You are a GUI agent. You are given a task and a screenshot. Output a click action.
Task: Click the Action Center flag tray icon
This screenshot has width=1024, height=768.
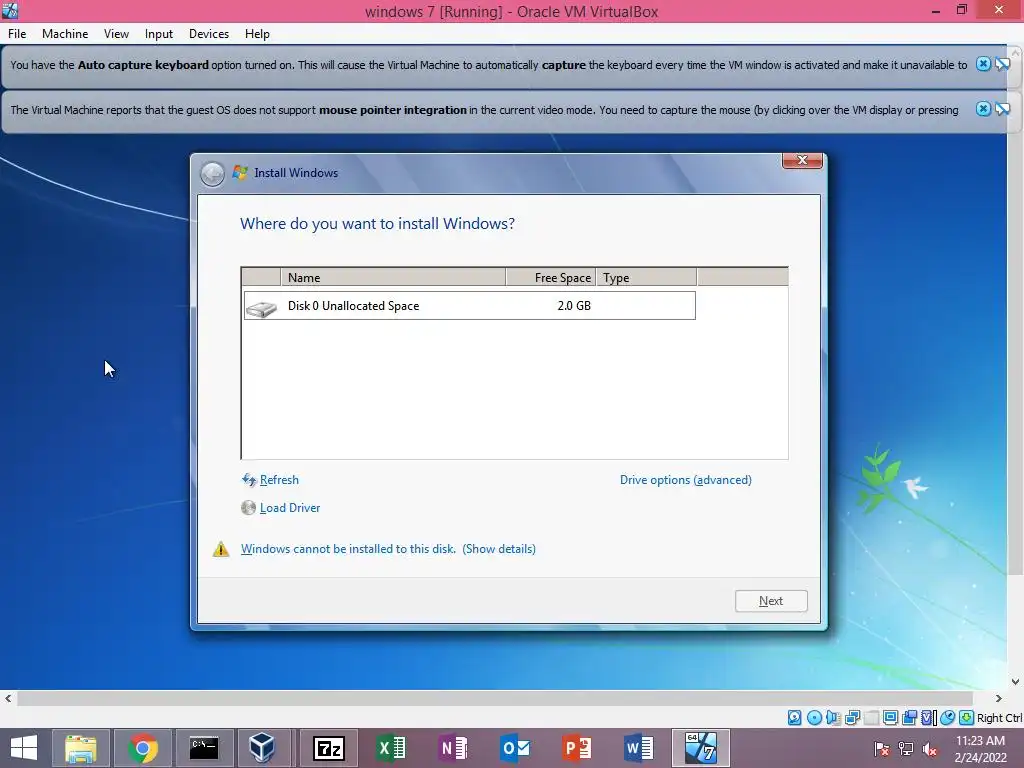[882, 749]
